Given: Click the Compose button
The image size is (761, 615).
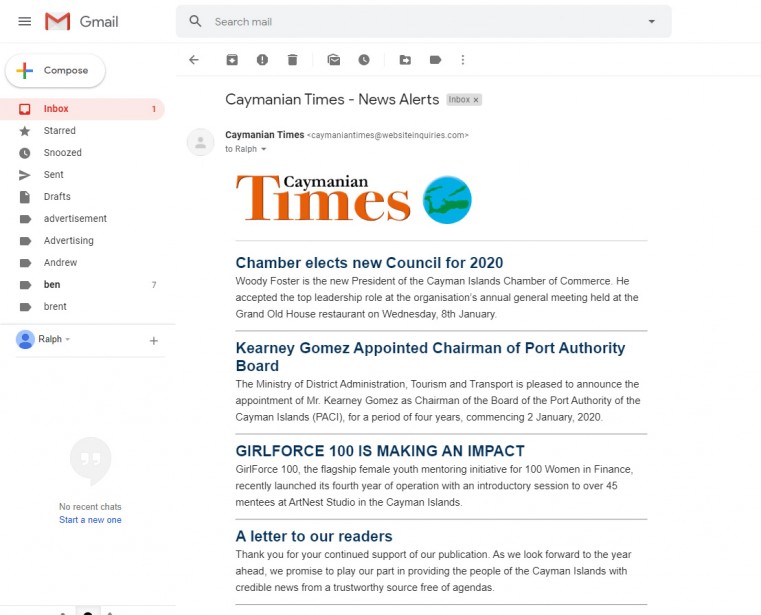Looking at the screenshot, I should pos(55,70).
